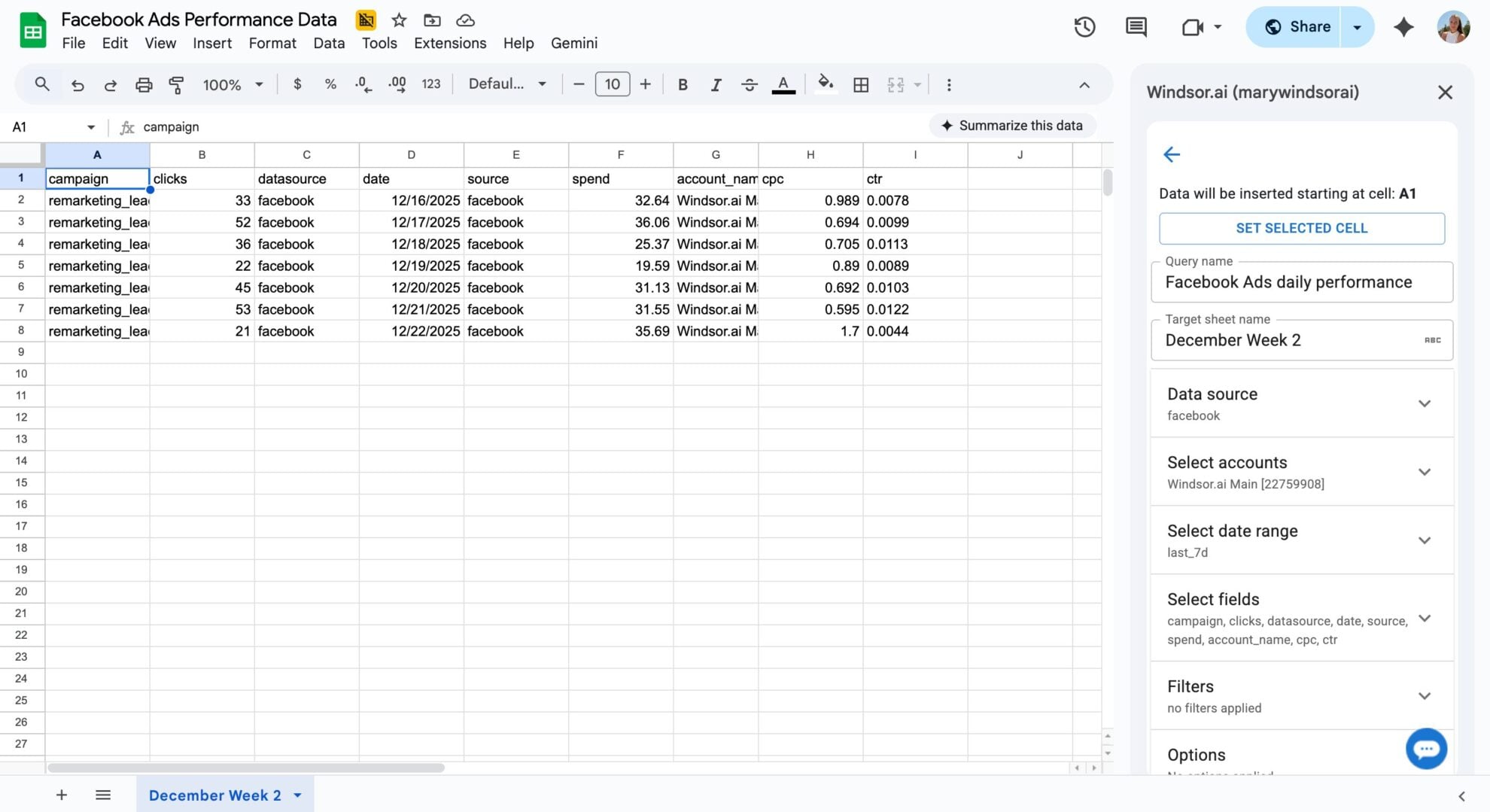Viewport: 1490px width, 812px height.
Task: Toggle bold formatting
Action: [682, 84]
